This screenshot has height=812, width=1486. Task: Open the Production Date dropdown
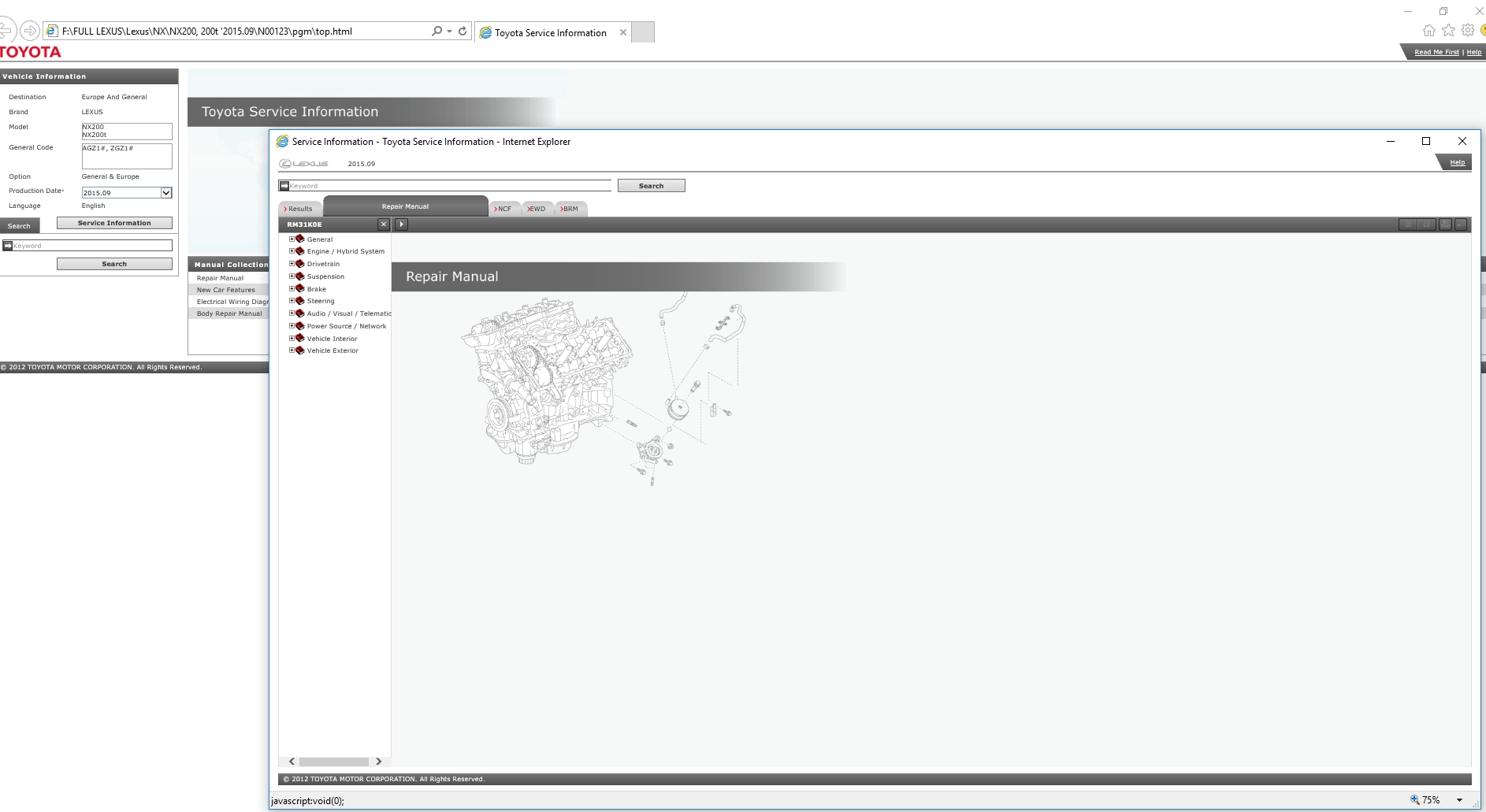coord(166,193)
